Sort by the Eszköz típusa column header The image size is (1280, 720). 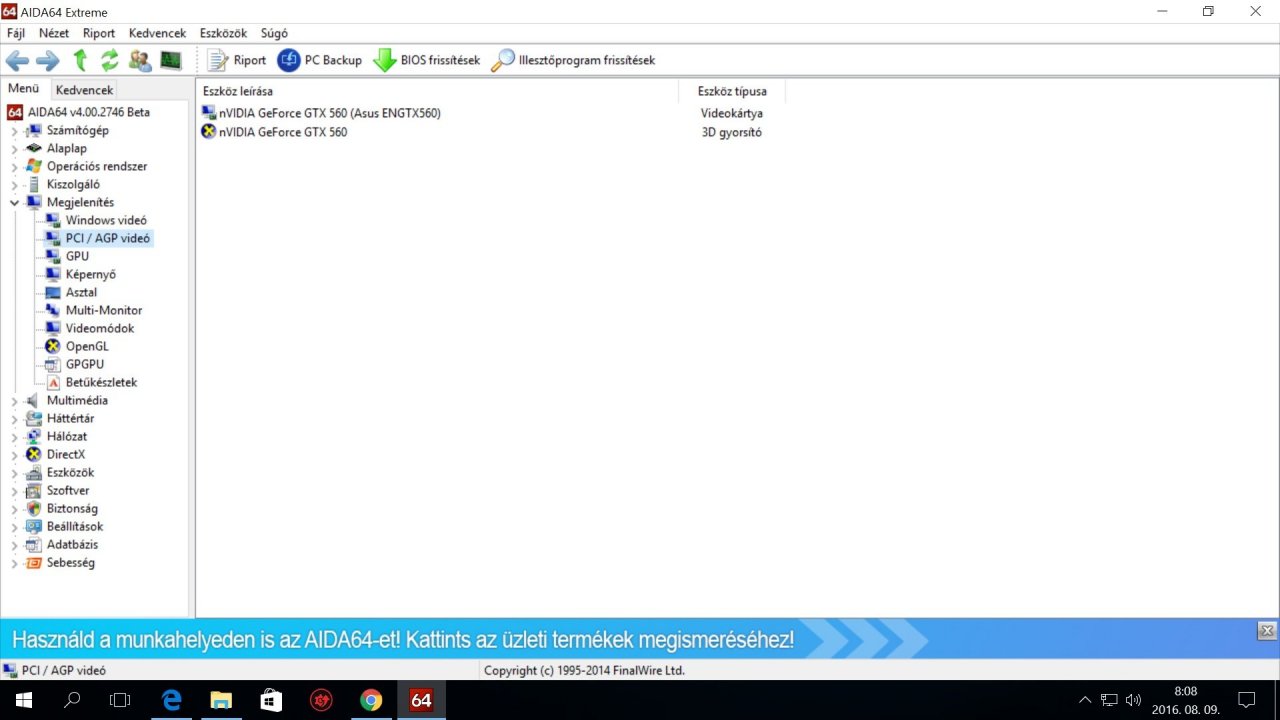(732, 91)
